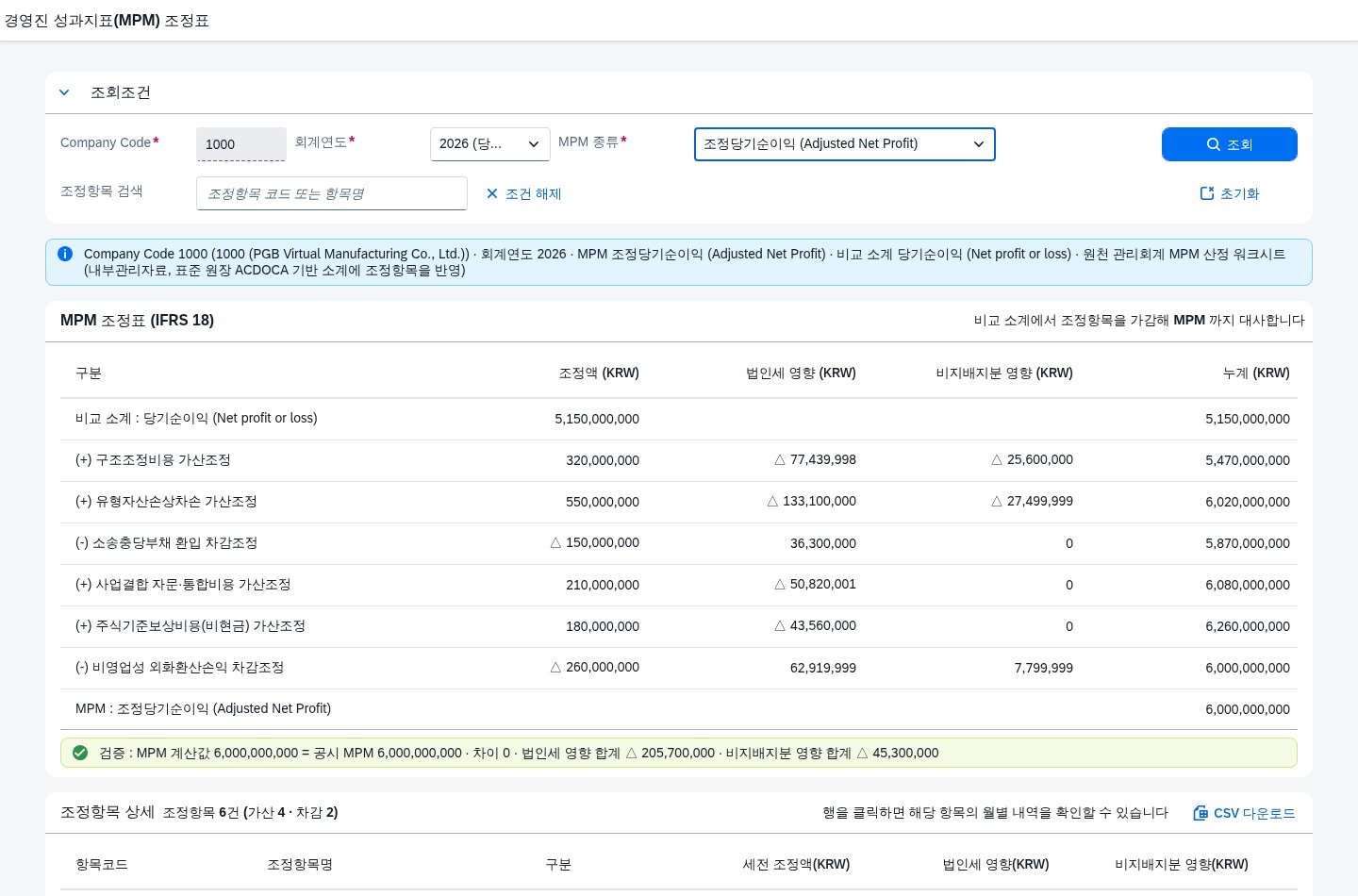The width and height of the screenshot is (1358, 896).
Task: Select row (-) 소송충당부채 환입 차감조정
Action: (679, 543)
